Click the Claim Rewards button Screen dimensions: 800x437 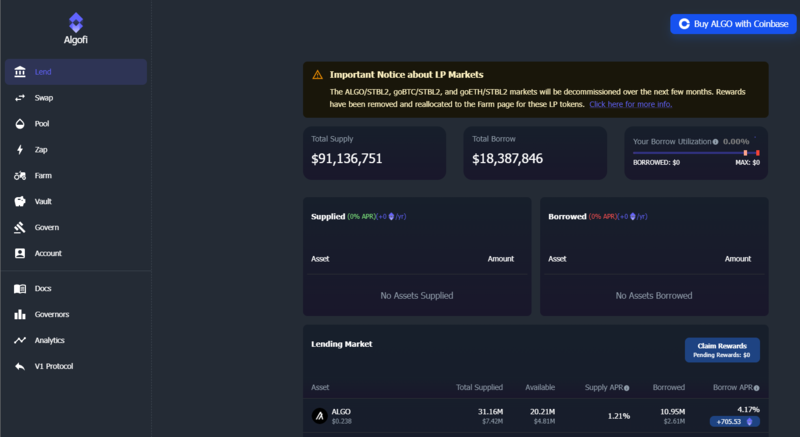coord(722,350)
